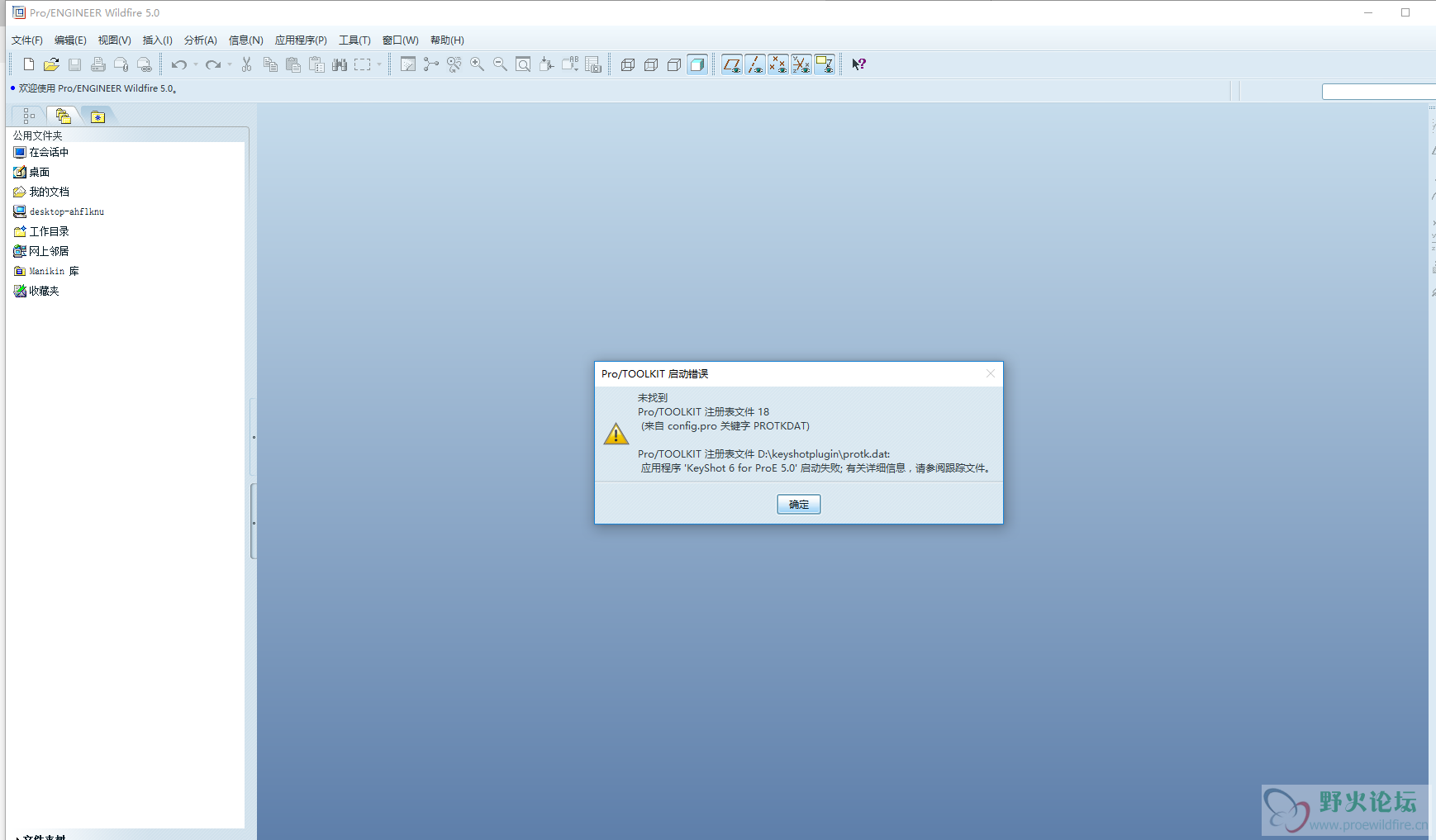Click the context-sensitive help cursor icon
Viewport: 1436px width, 840px height.
pos(859,64)
